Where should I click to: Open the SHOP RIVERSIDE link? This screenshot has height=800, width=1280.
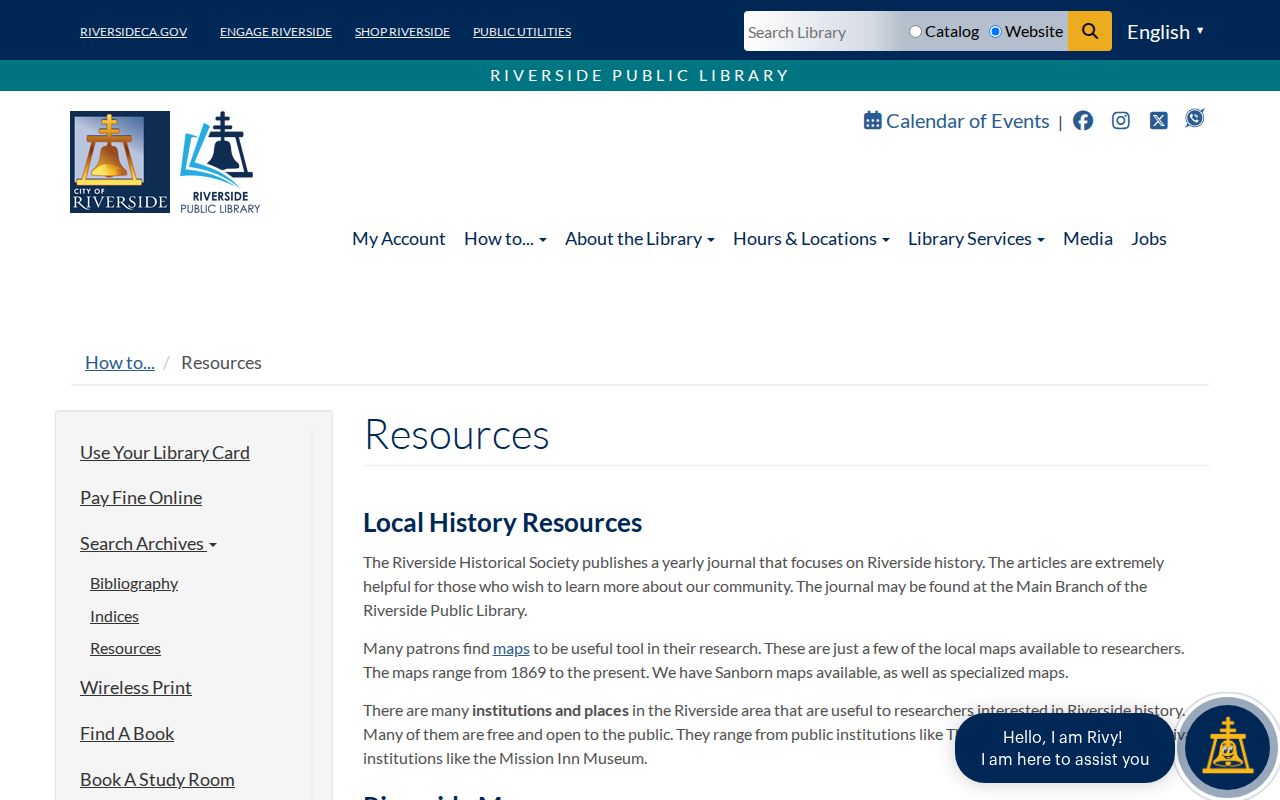coord(402,32)
